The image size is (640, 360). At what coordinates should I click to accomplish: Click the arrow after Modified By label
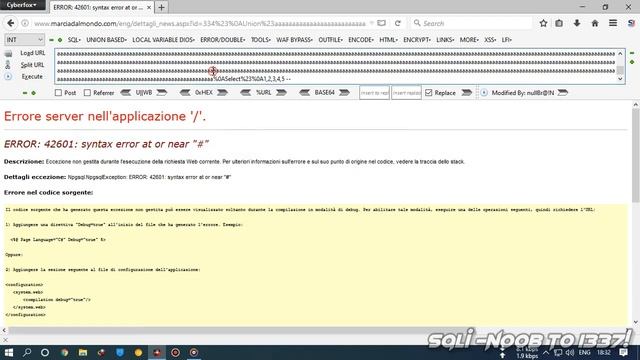(563, 93)
